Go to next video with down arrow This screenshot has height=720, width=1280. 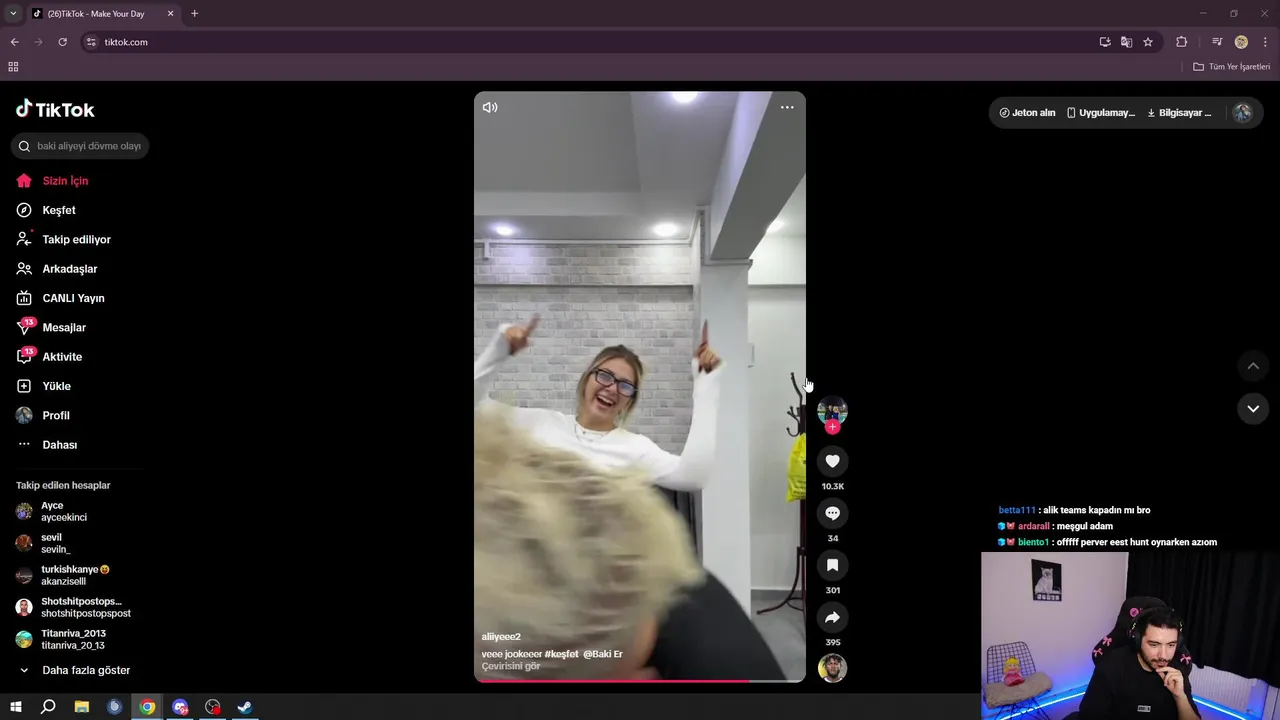tap(1253, 409)
